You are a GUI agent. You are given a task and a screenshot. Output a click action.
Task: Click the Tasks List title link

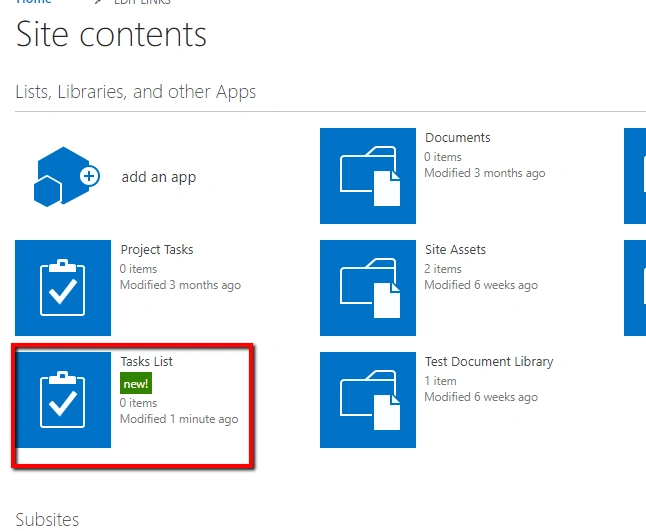click(x=146, y=362)
